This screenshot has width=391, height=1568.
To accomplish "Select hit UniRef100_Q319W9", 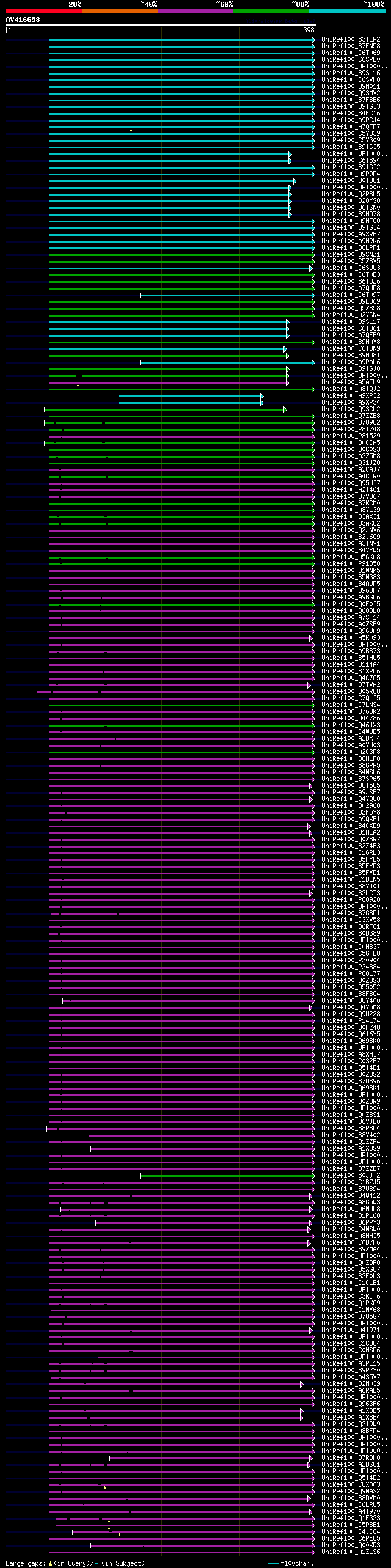I will pyautogui.click(x=351, y=1424).
